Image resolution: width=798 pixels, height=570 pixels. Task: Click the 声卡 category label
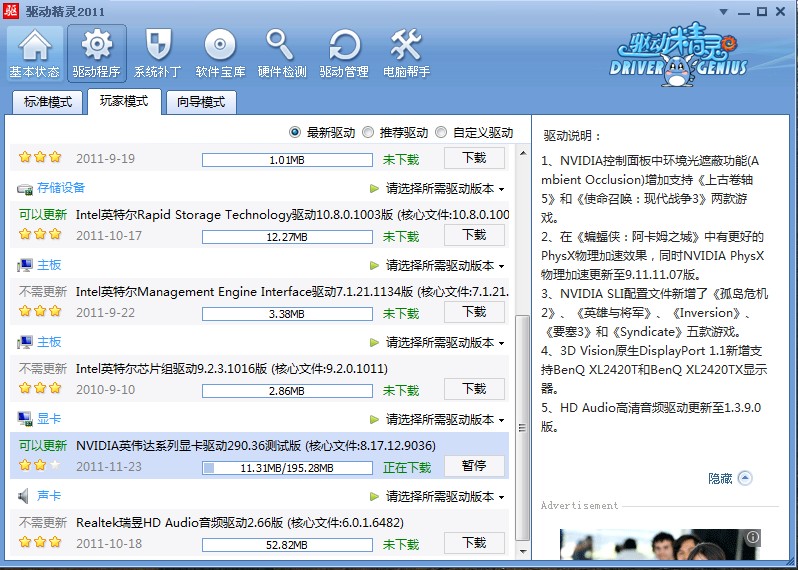coord(49,496)
